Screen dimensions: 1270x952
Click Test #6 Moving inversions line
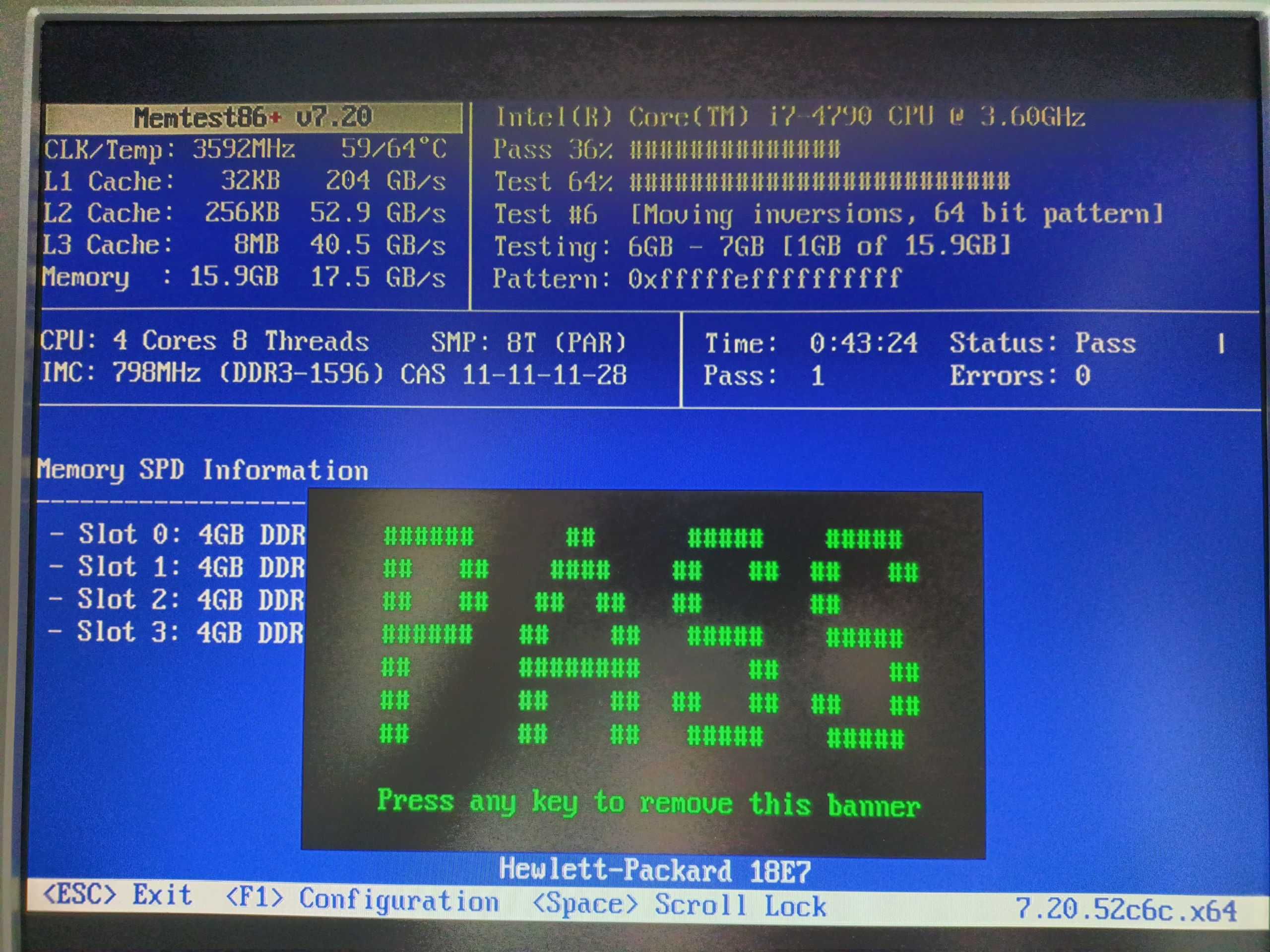pyautogui.click(x=828, y=214)
